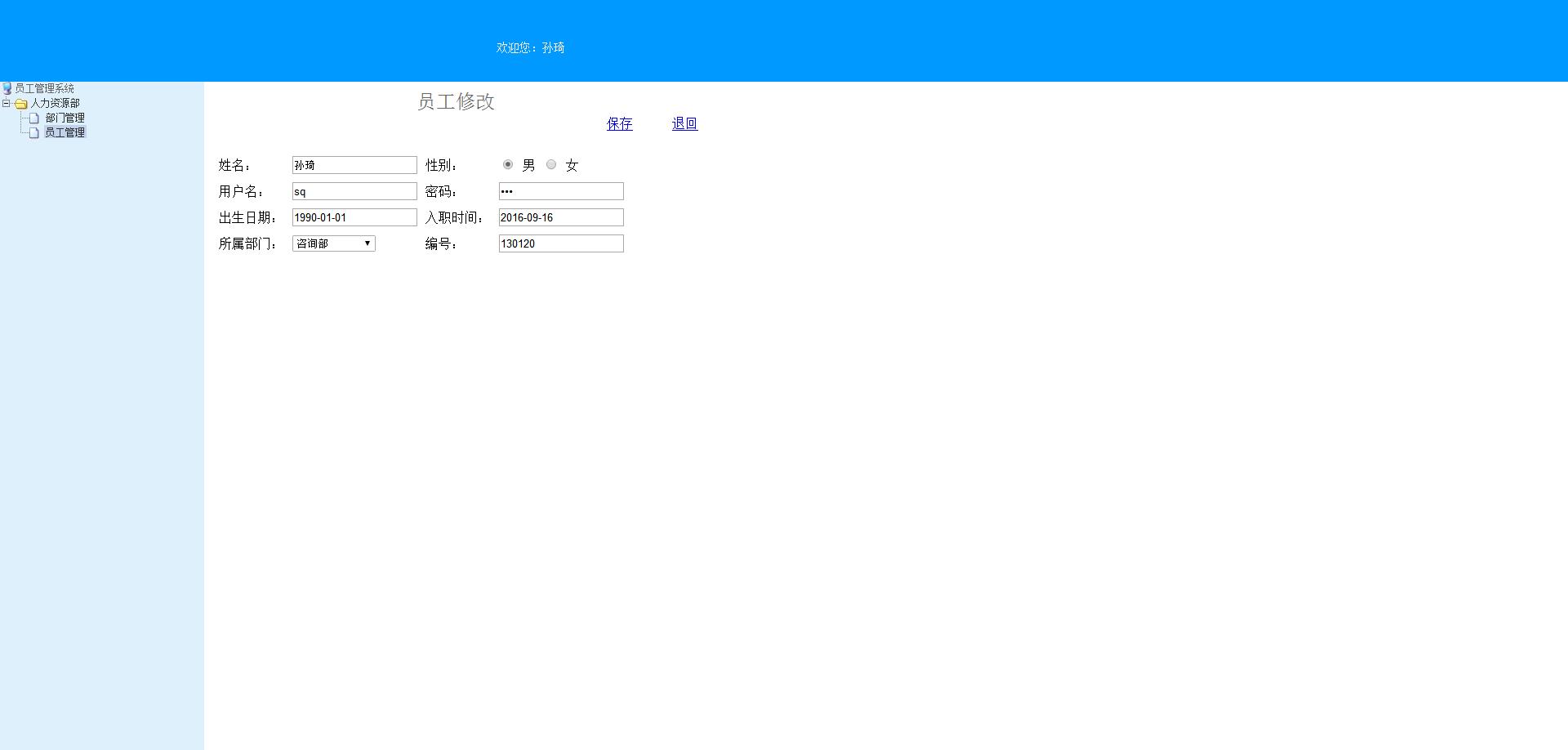Click the 退回 return link
Screen dimensions: 1568x750
point(684,123)
